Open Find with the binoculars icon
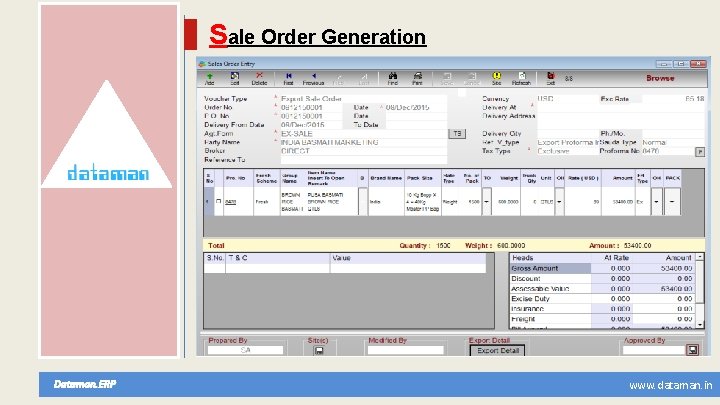The width and height of the screenshot is (720, 405). pyautogui.click(x=393, y=79)
